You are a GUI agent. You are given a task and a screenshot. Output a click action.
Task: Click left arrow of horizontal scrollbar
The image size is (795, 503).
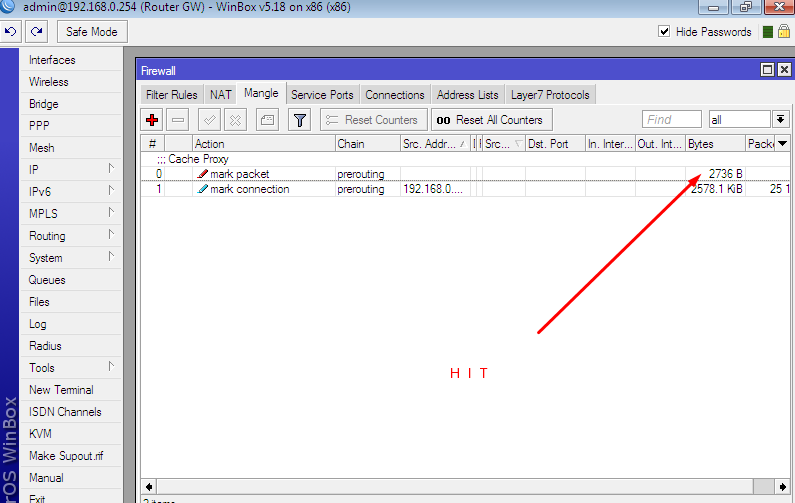(149, 487)
